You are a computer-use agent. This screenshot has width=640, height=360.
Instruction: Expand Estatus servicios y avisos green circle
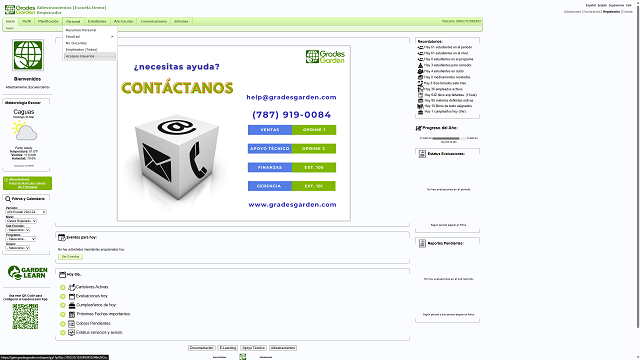[x=62, y=333]
